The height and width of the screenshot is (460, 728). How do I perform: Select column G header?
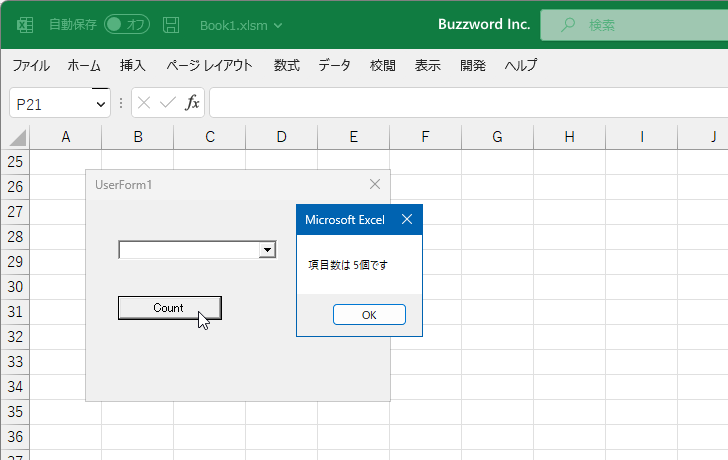(497, 137)
